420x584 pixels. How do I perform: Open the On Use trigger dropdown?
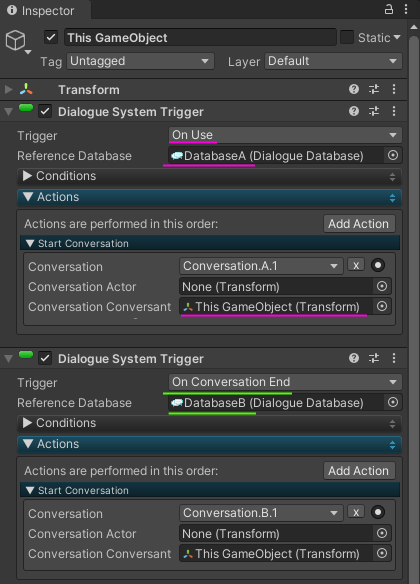pyautogui.click(x=285, y=135)
